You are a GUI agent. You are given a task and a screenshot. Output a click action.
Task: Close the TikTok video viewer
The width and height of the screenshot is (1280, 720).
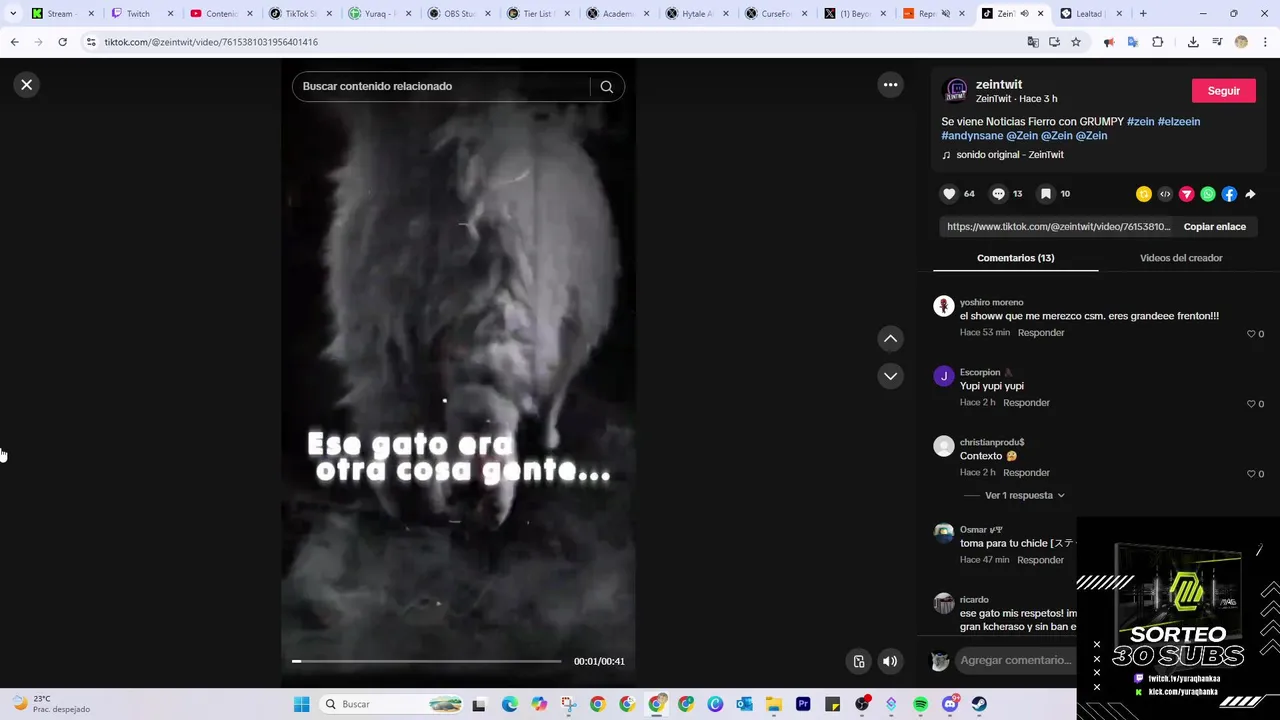click(27, 85)
